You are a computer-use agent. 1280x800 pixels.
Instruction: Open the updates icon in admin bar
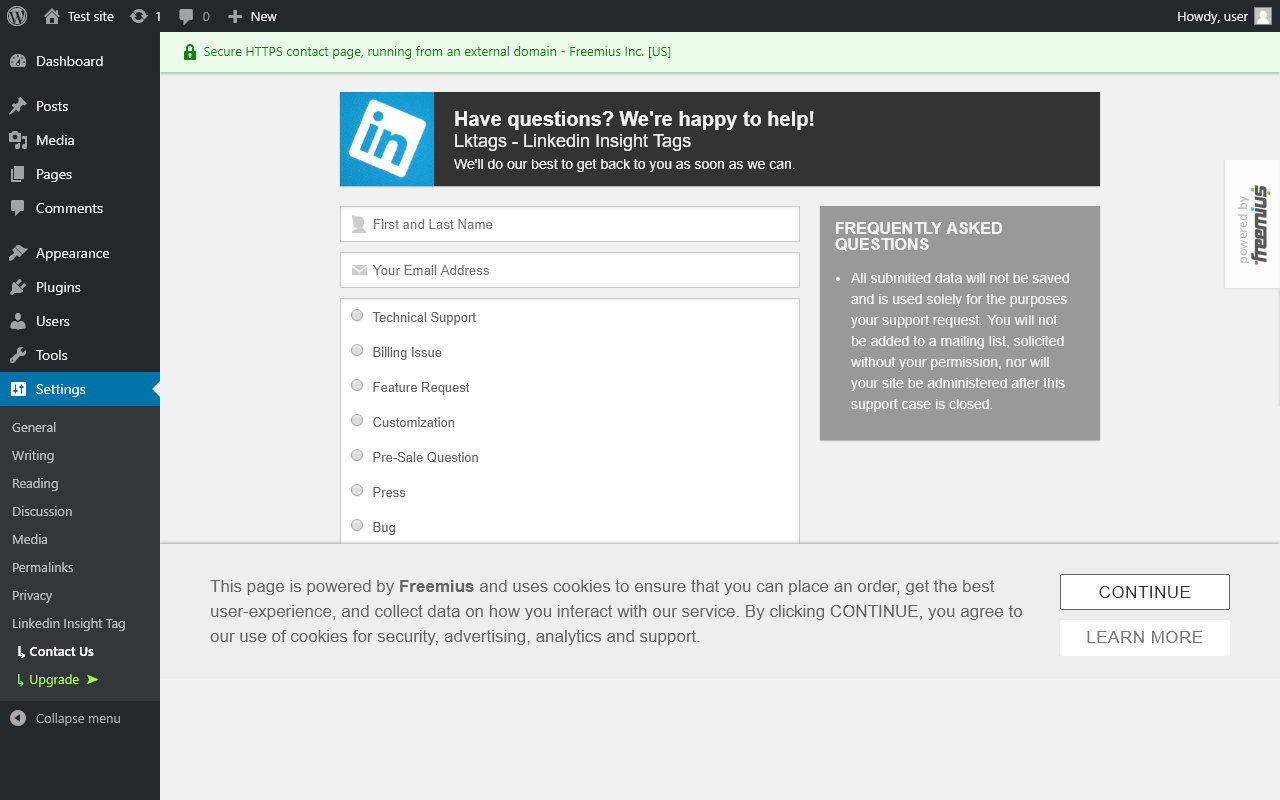tap(139, 16)
